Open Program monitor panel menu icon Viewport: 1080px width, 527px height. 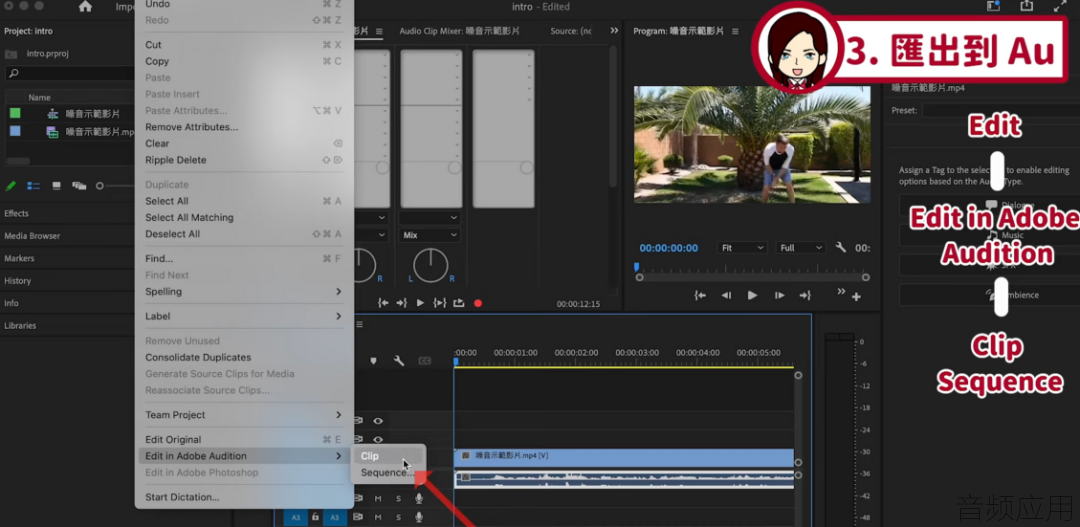tap(735, 31)
